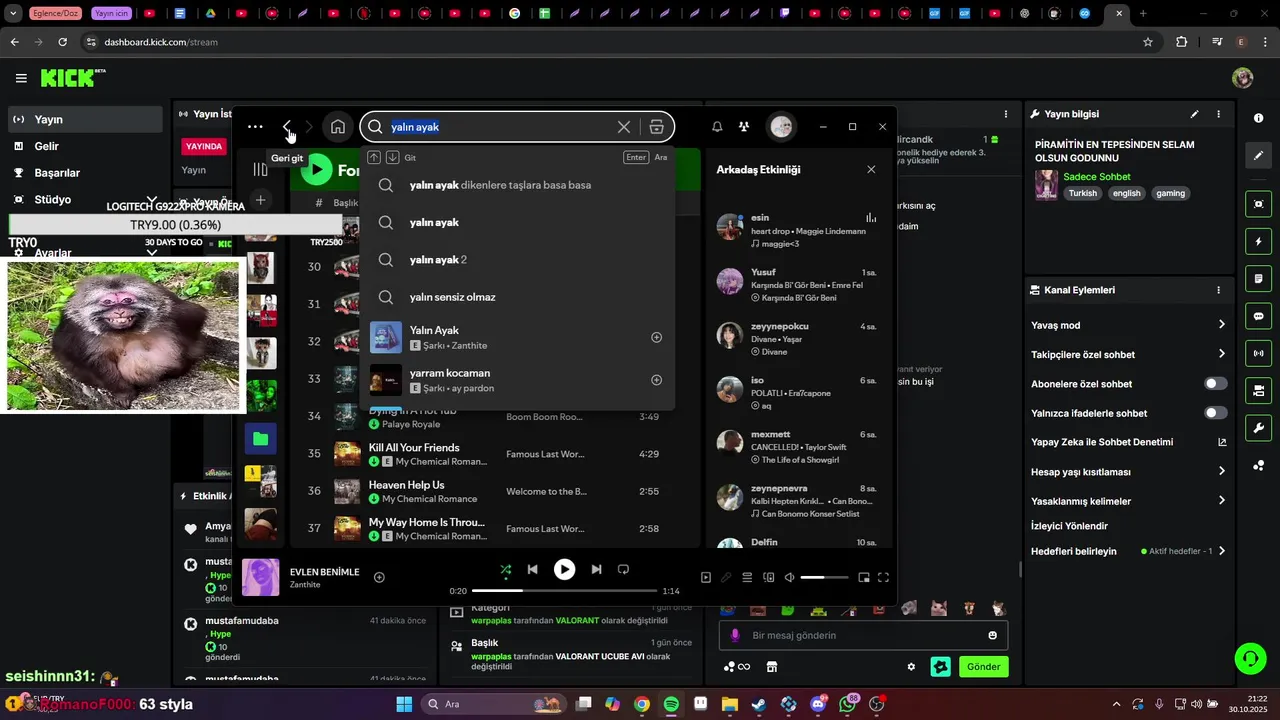Click the Gönder send button
Image resolution: width=1280 pixels, height=720 pixels.
pyautogui.click(x=983, y=667)
